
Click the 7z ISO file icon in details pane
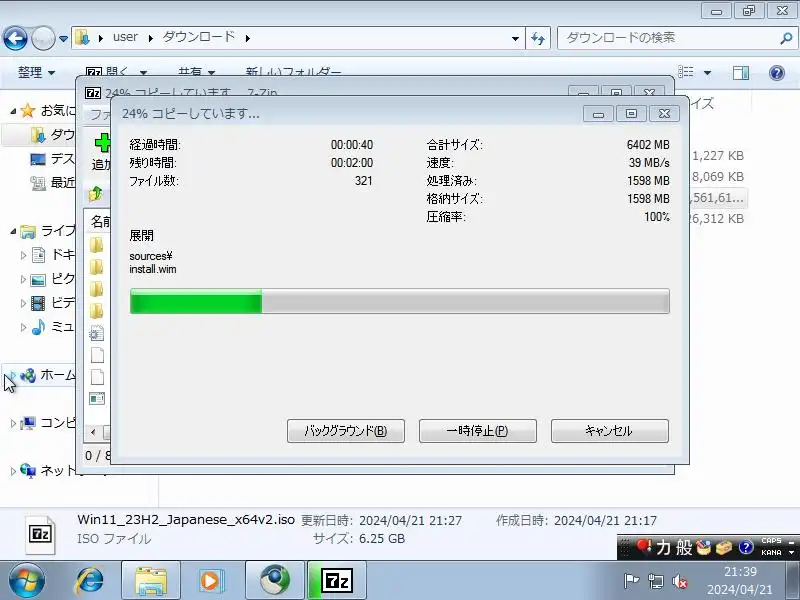[41, 534]
